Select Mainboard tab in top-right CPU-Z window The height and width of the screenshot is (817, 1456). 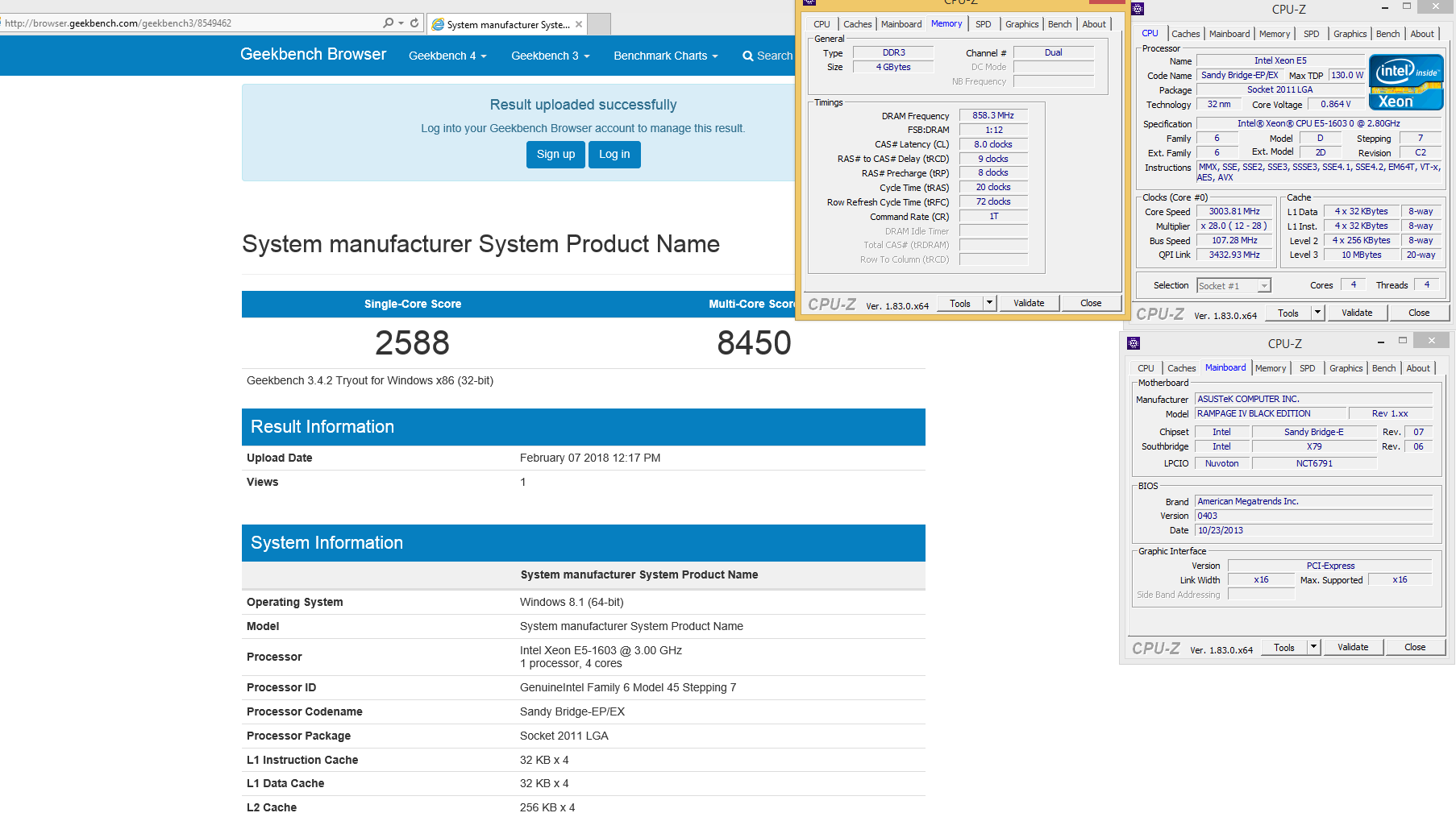pyautogui.click(x=1229, y=34)
